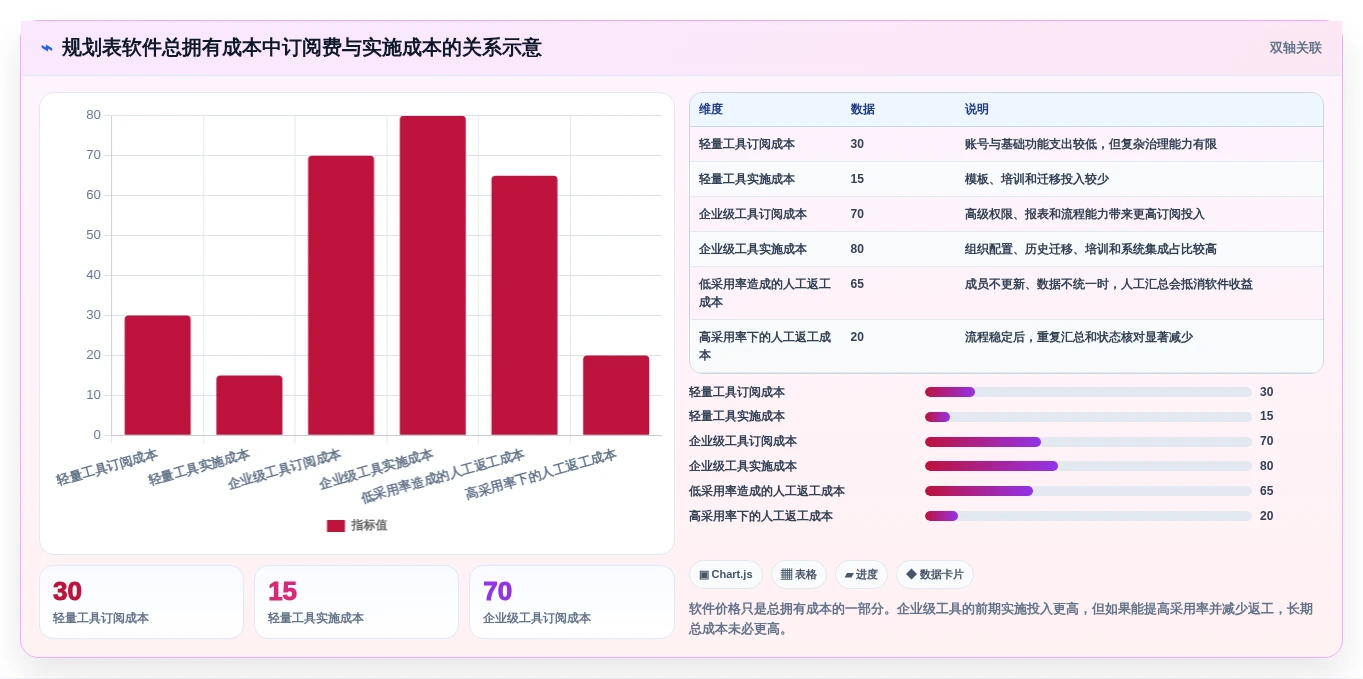This screenshot has height=679, width=1363.
Task: Click the 维度 column header
Action: tap(711, 109)
